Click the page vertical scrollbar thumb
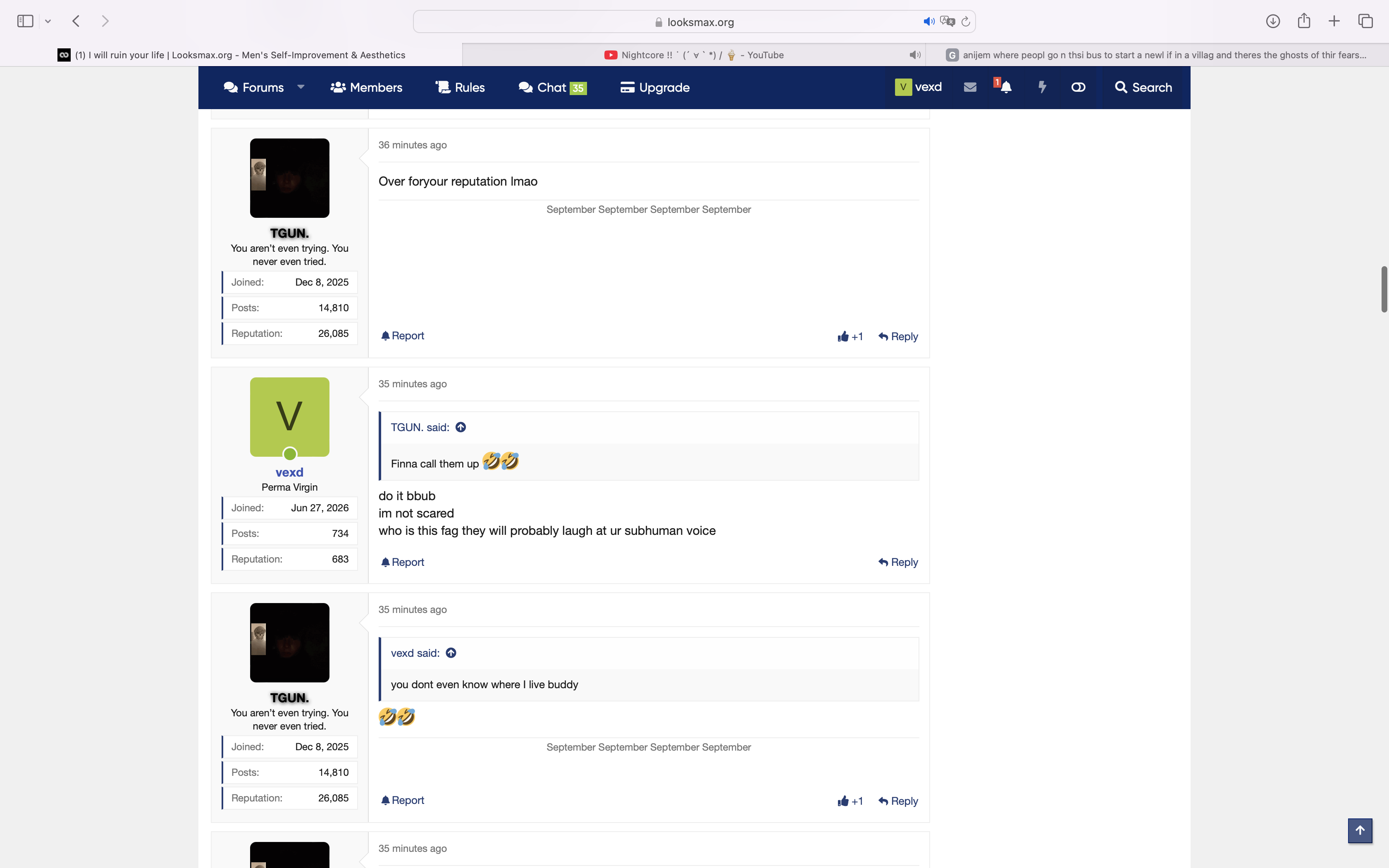This screenshot has width=1389, height=868. coord(1384,289)
